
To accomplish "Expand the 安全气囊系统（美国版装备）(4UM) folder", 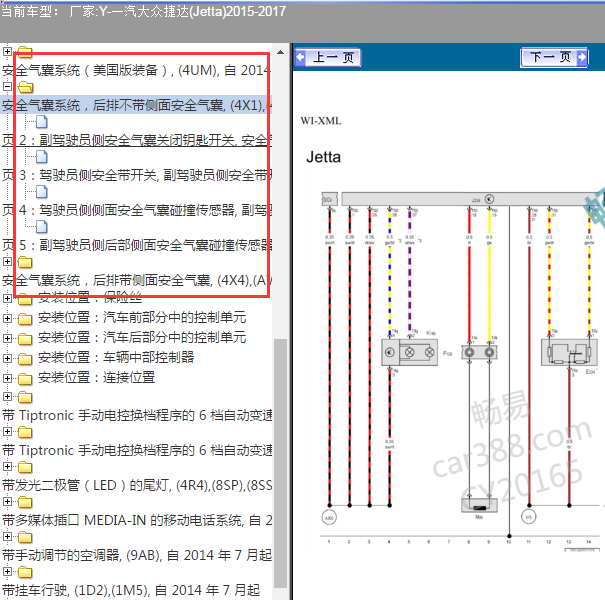I will pos(7,51).
